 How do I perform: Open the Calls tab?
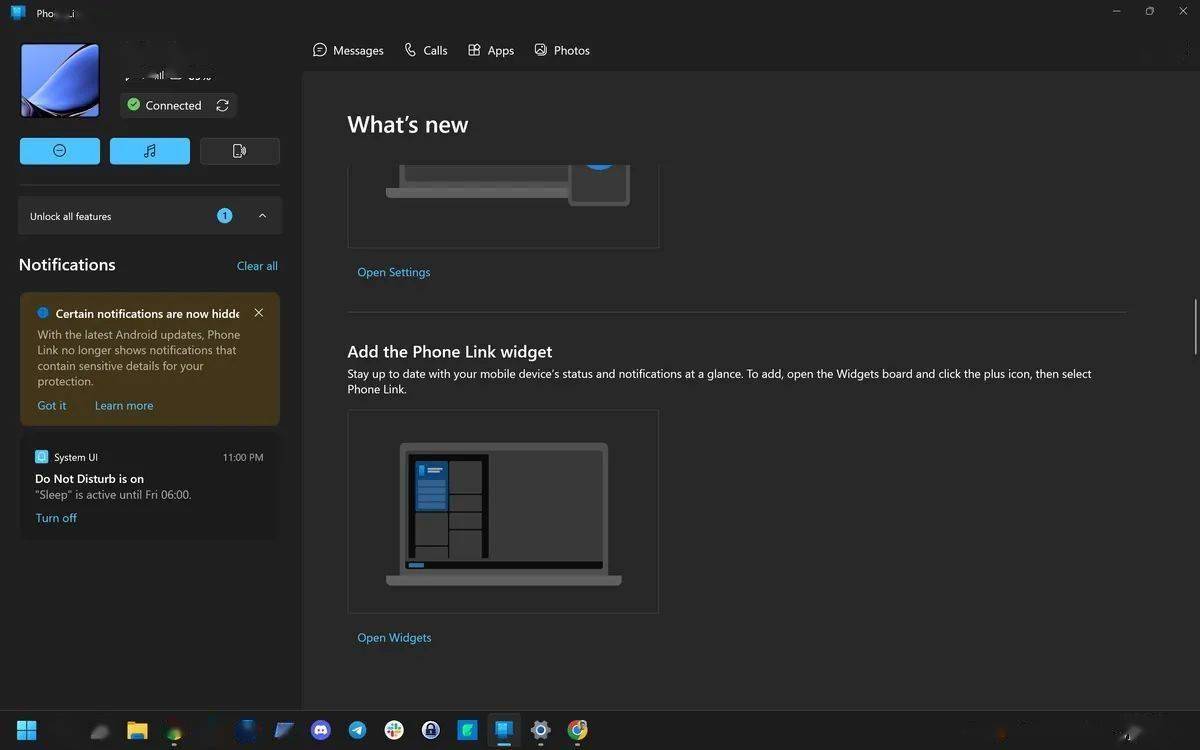425,50
